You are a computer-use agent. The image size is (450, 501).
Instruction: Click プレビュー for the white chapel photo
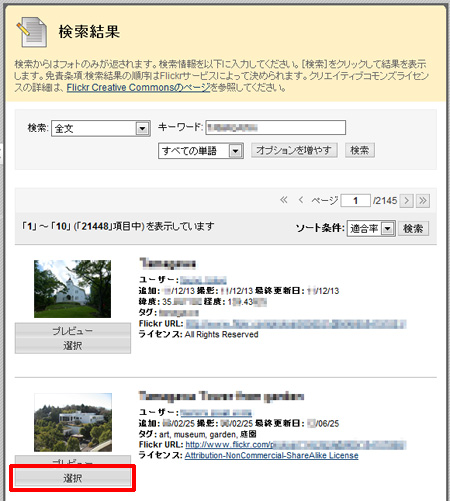(x=73, y=331)
